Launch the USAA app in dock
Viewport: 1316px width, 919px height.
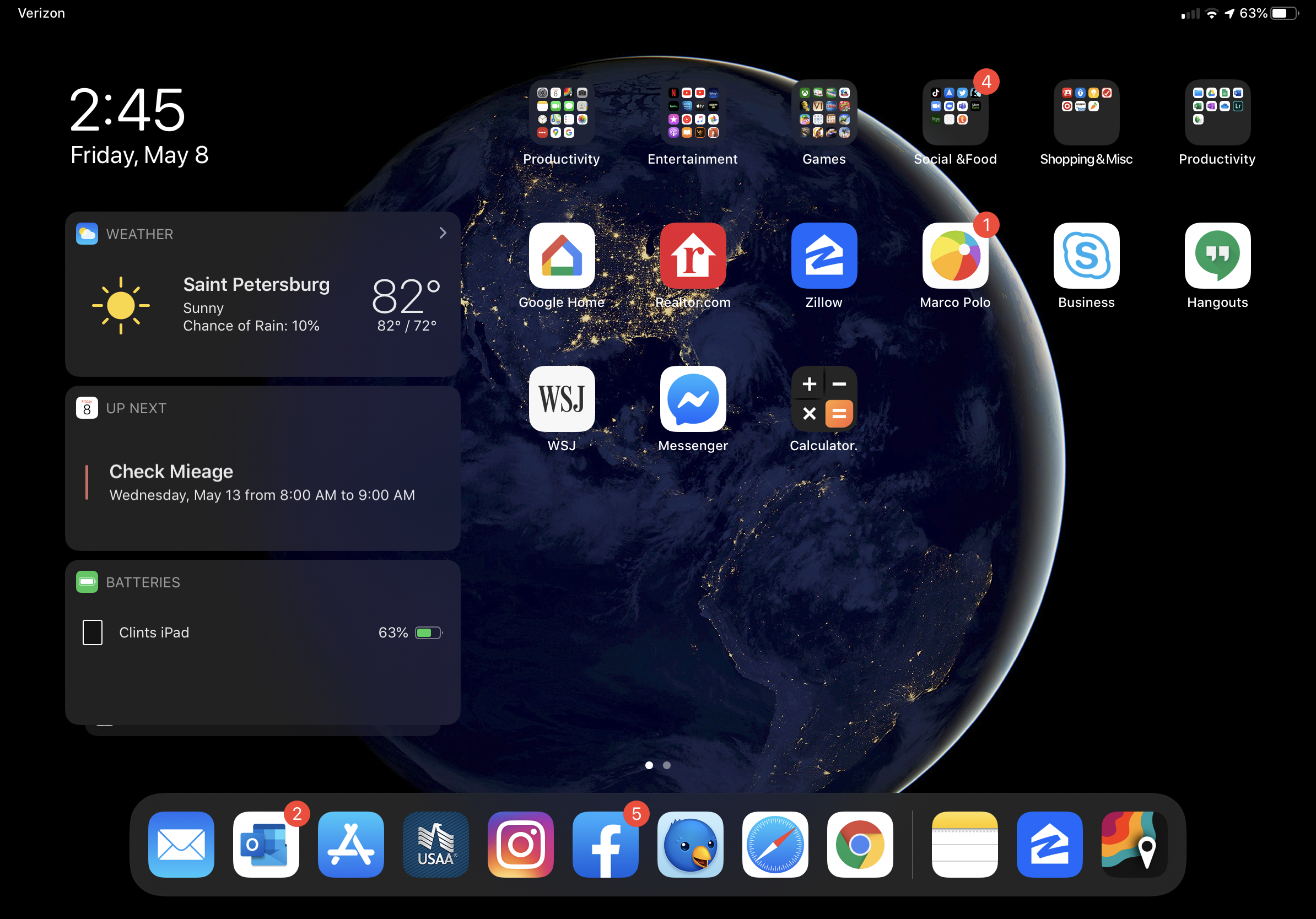[435, 844]
